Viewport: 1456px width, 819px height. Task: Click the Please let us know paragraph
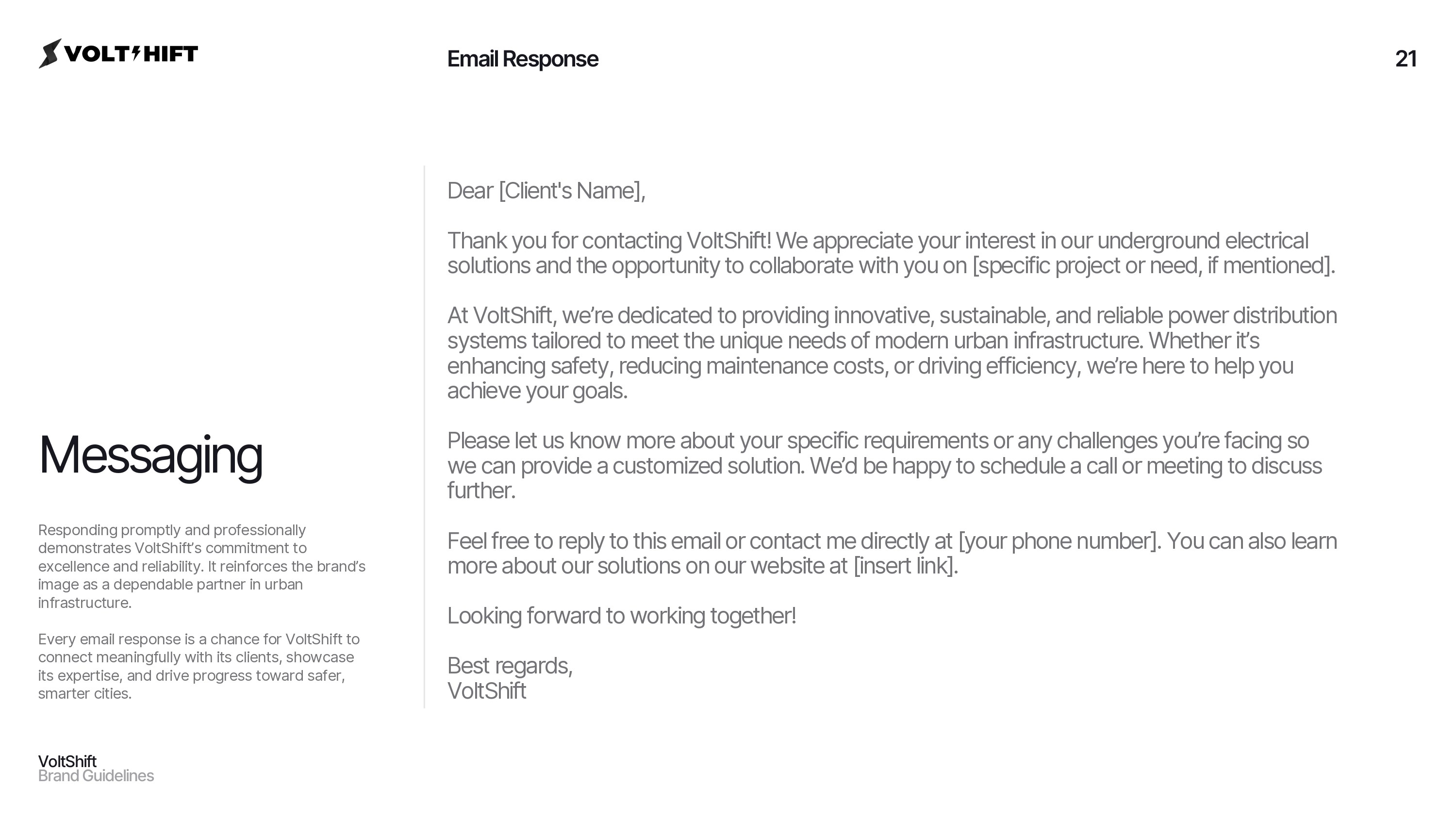coord(885,466)
